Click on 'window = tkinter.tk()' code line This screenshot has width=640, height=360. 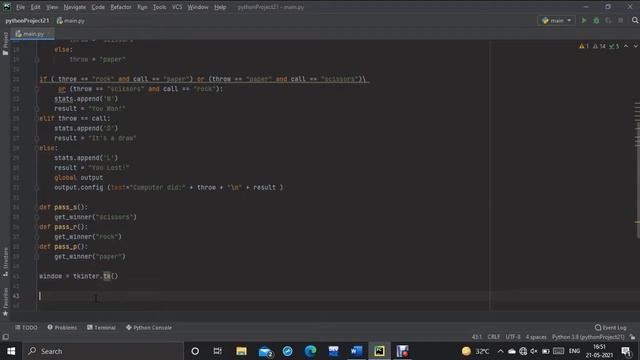tap(78, 276)
